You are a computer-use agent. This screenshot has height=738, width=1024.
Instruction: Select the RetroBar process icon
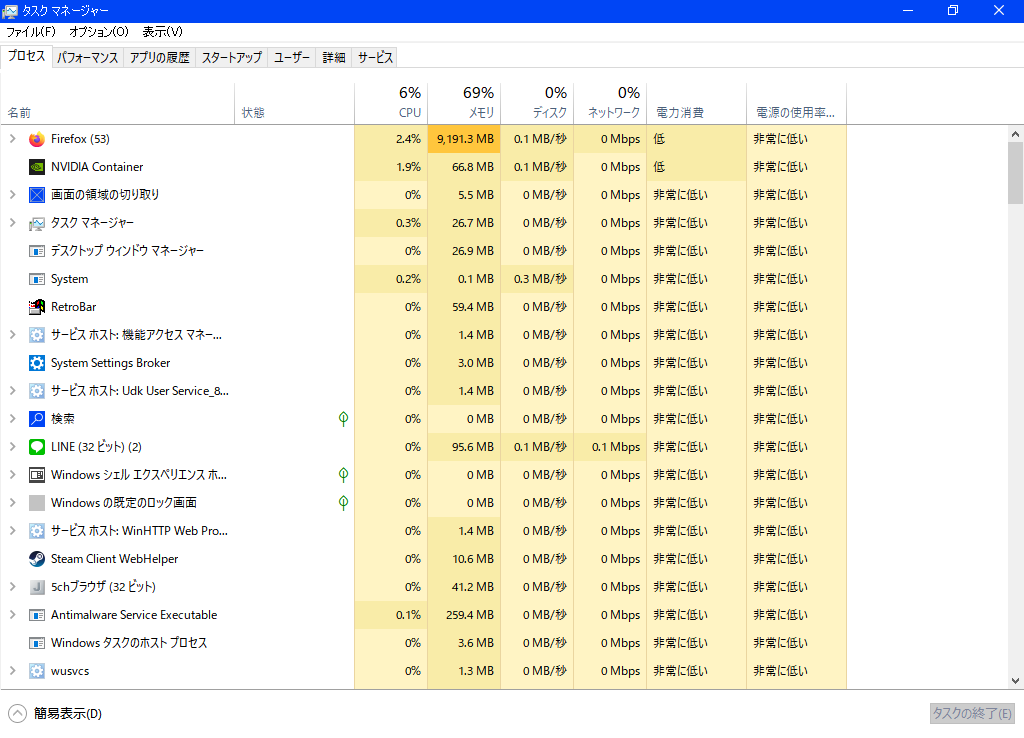point(37,307)
